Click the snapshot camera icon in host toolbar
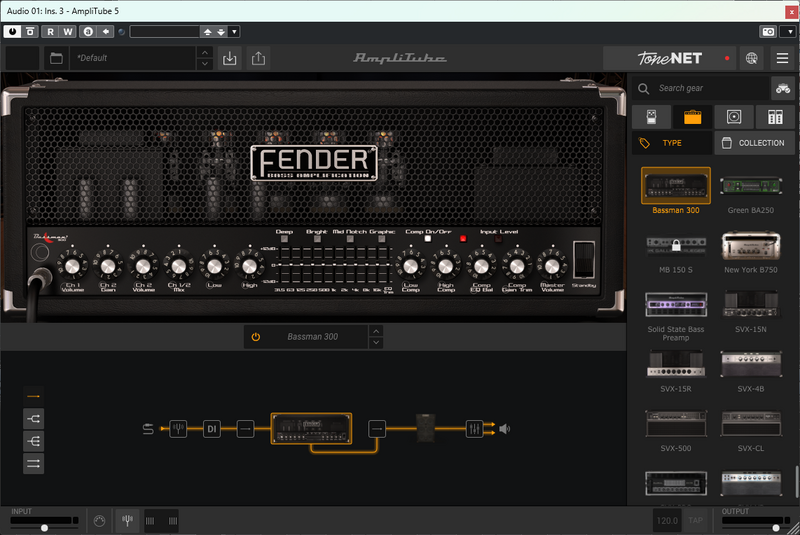Viewport: 800px width, 535px height. pos(768,32)
